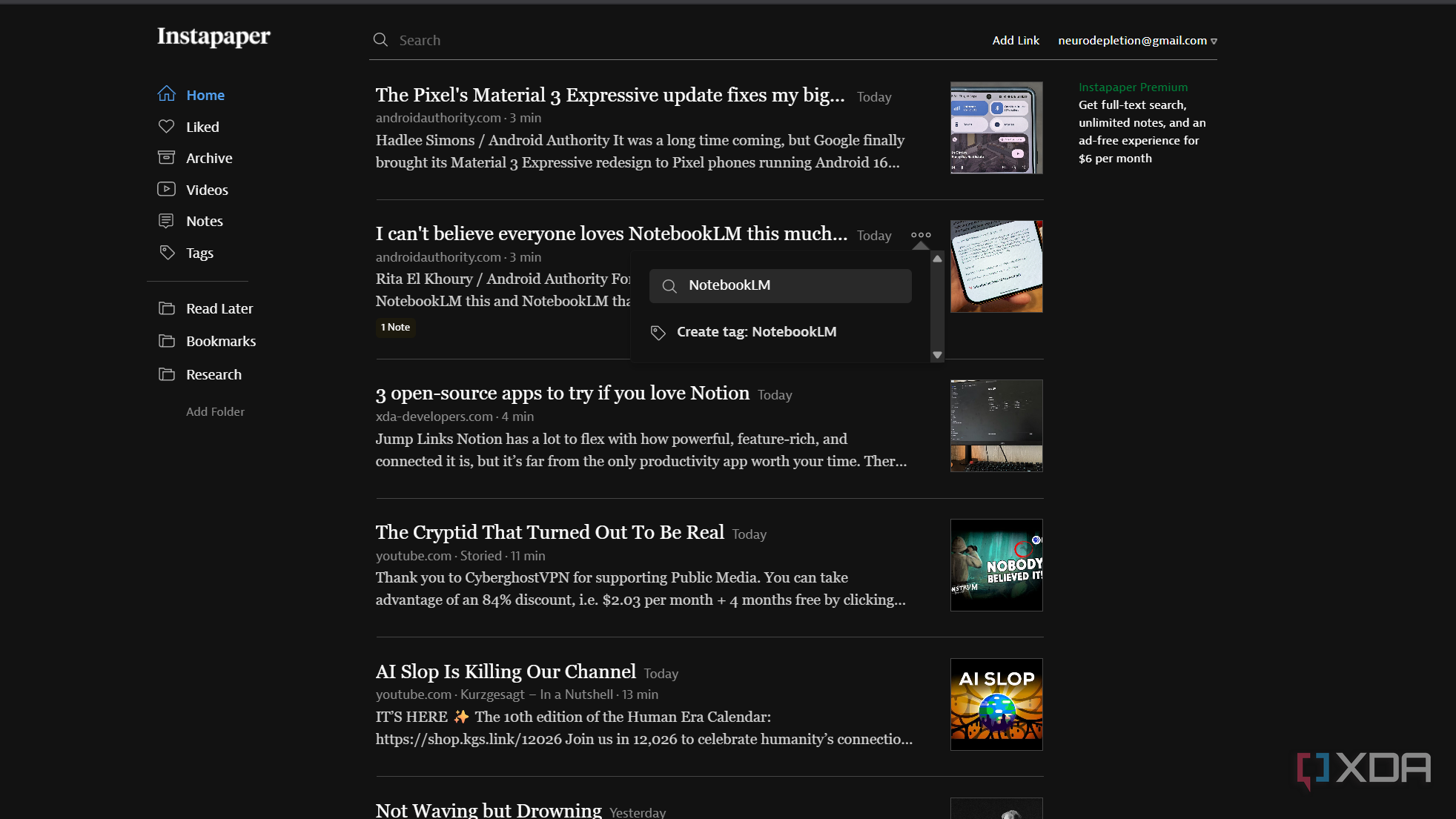Click the Pixel Material 3 article thumbnail
The height and width of the screenshot is (819, 1456).
[x=996, y=127]
